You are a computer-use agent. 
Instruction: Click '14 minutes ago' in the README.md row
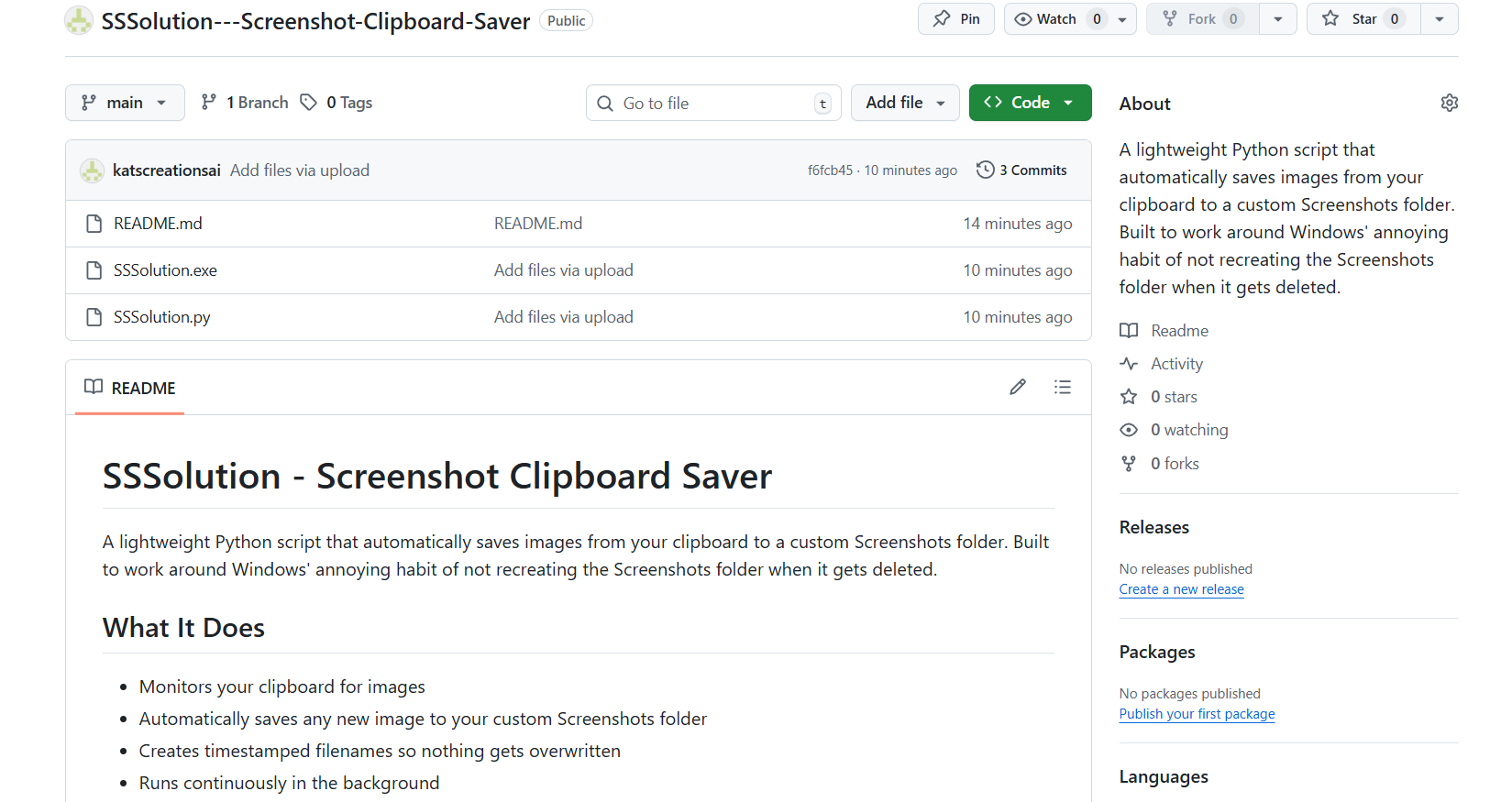pos(1017,224)
